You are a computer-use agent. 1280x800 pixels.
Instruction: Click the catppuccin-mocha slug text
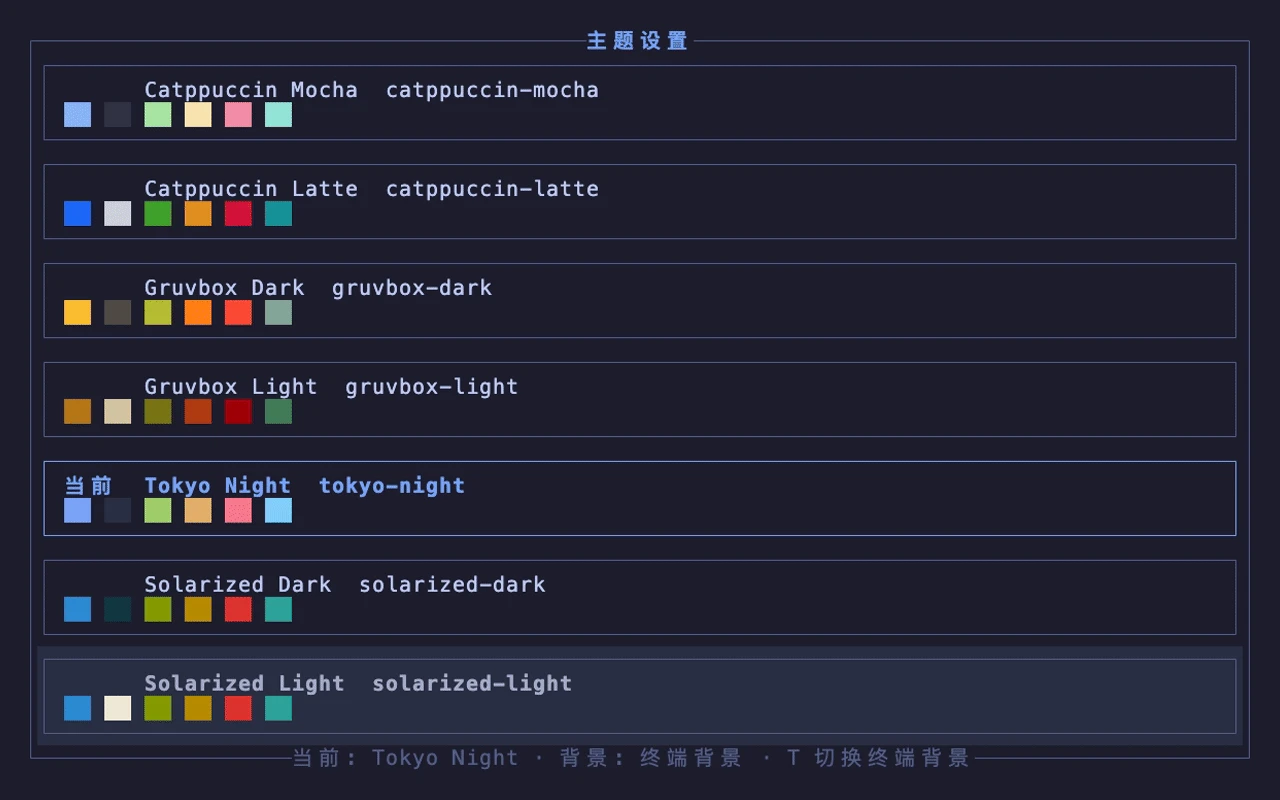[492, 90]
